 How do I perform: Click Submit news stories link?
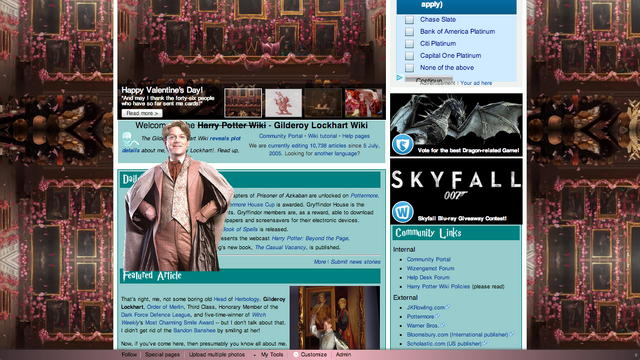coord(356,262)
